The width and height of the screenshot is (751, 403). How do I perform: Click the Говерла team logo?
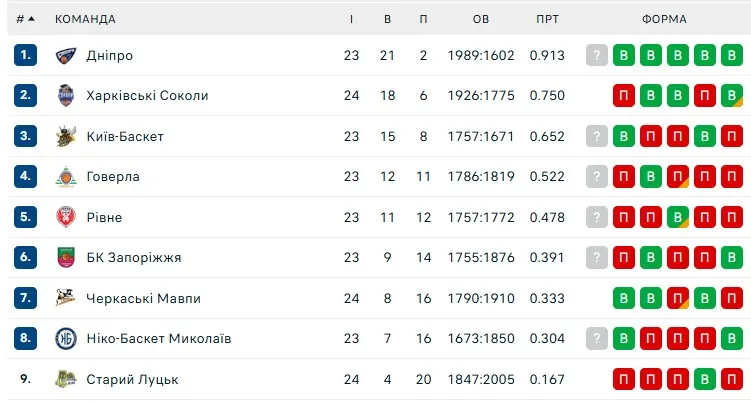click(66, 177)
